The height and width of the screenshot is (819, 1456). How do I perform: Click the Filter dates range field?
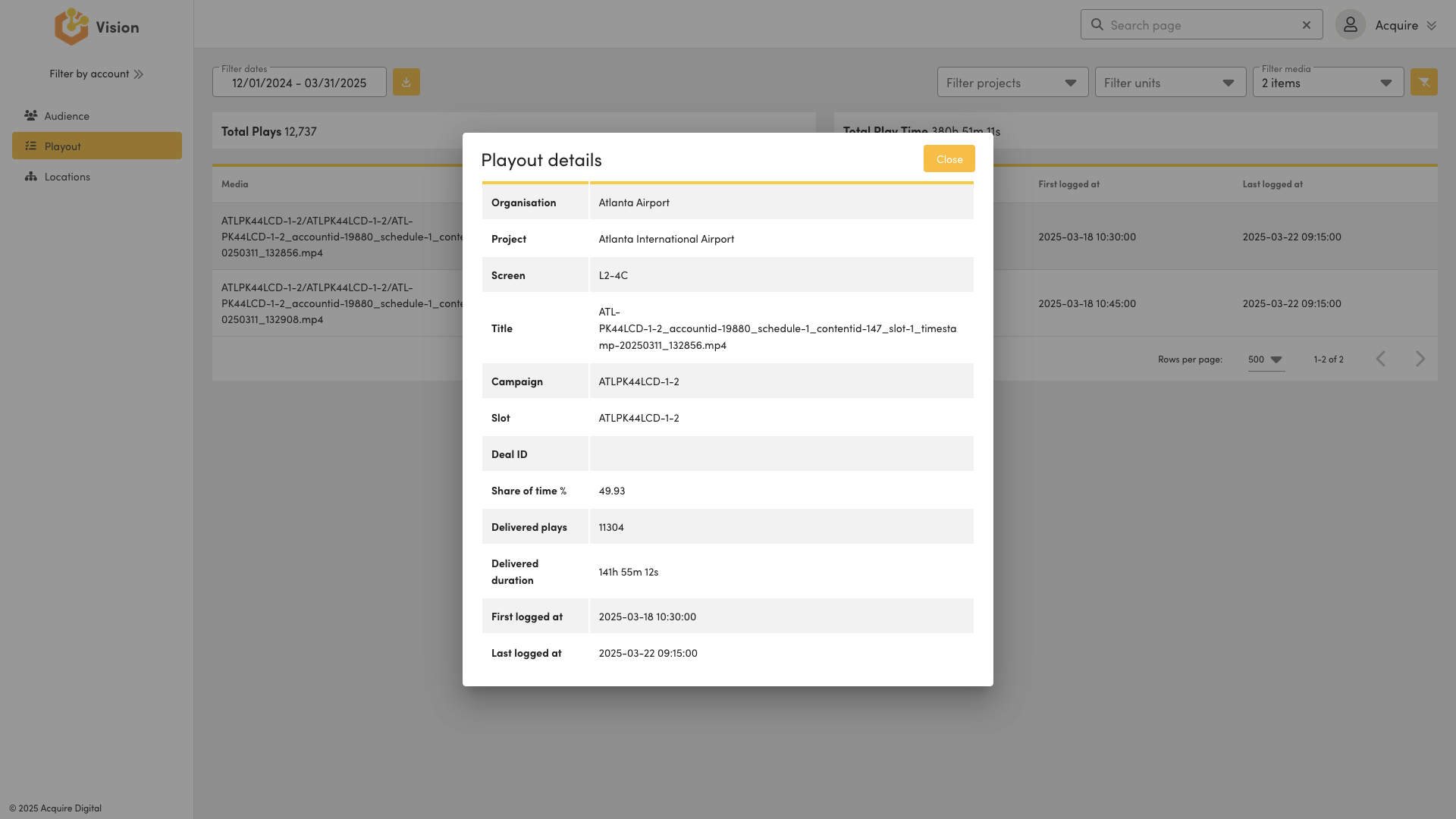click(x=300, y=82)
